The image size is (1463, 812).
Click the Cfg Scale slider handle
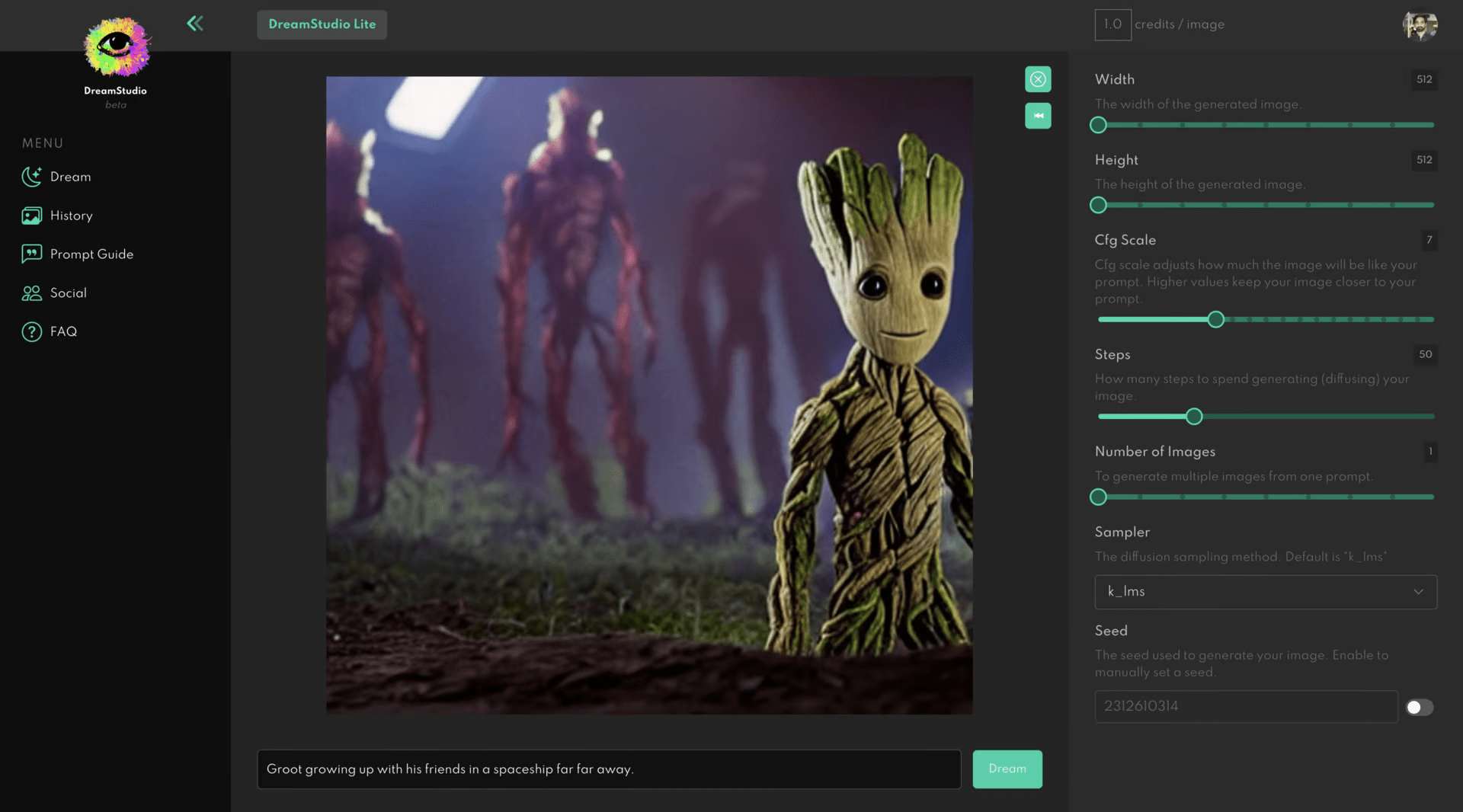[x=1216, y=320]
